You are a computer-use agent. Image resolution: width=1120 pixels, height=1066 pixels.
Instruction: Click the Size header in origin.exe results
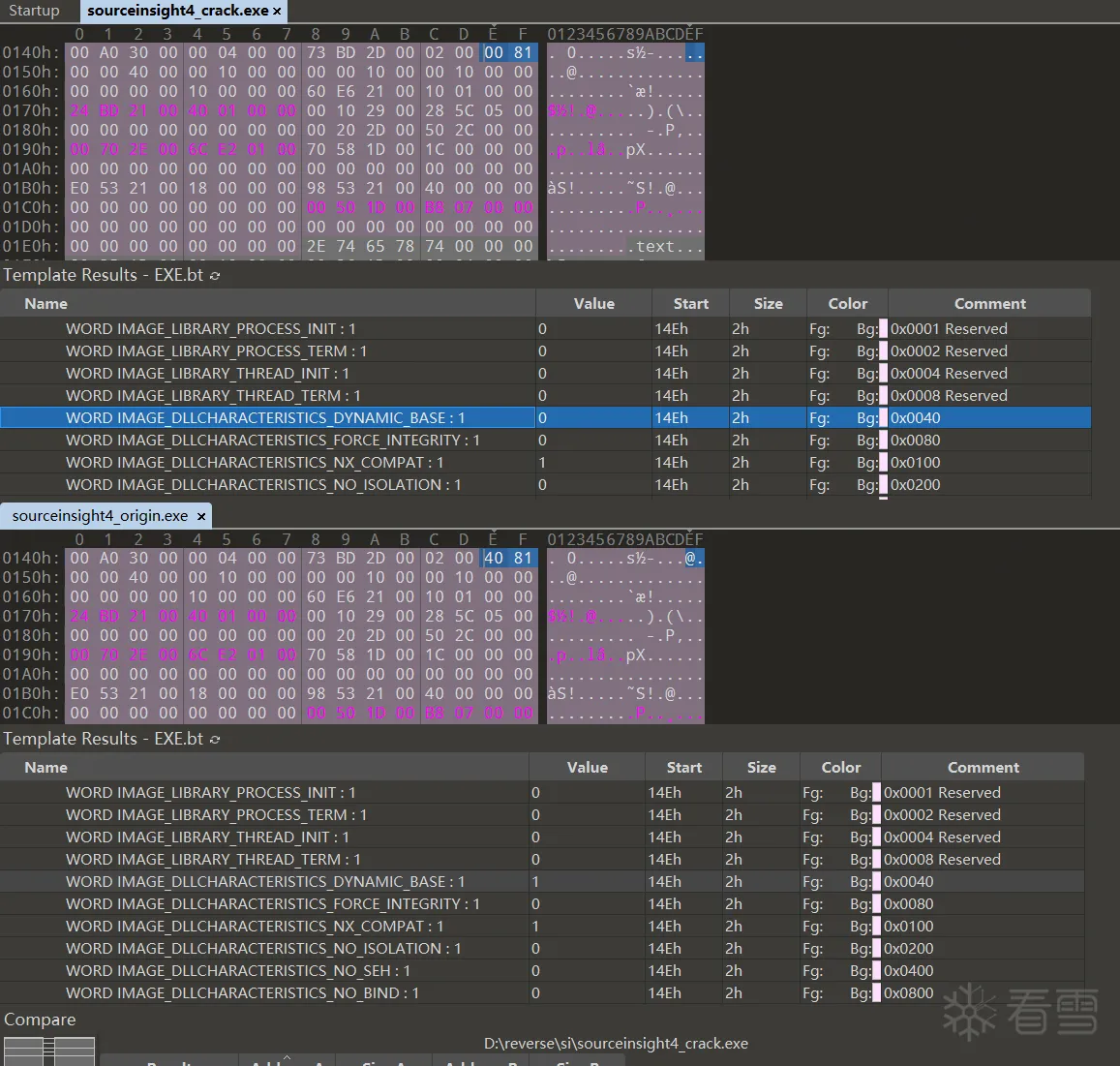point(762,768)
